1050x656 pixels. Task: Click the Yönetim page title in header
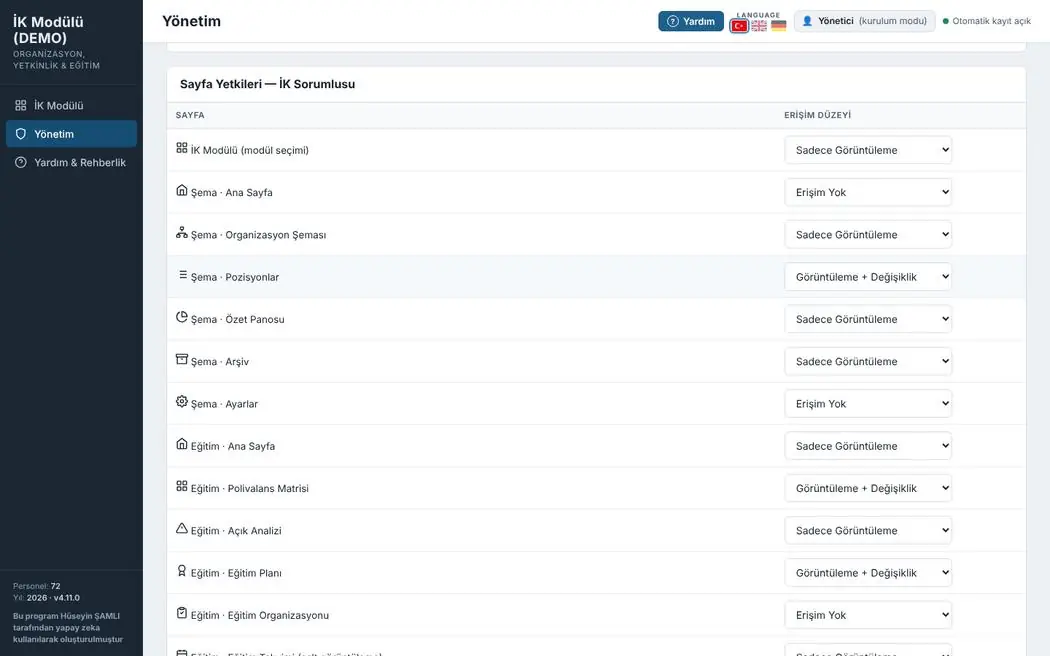[x=192, y=21]
